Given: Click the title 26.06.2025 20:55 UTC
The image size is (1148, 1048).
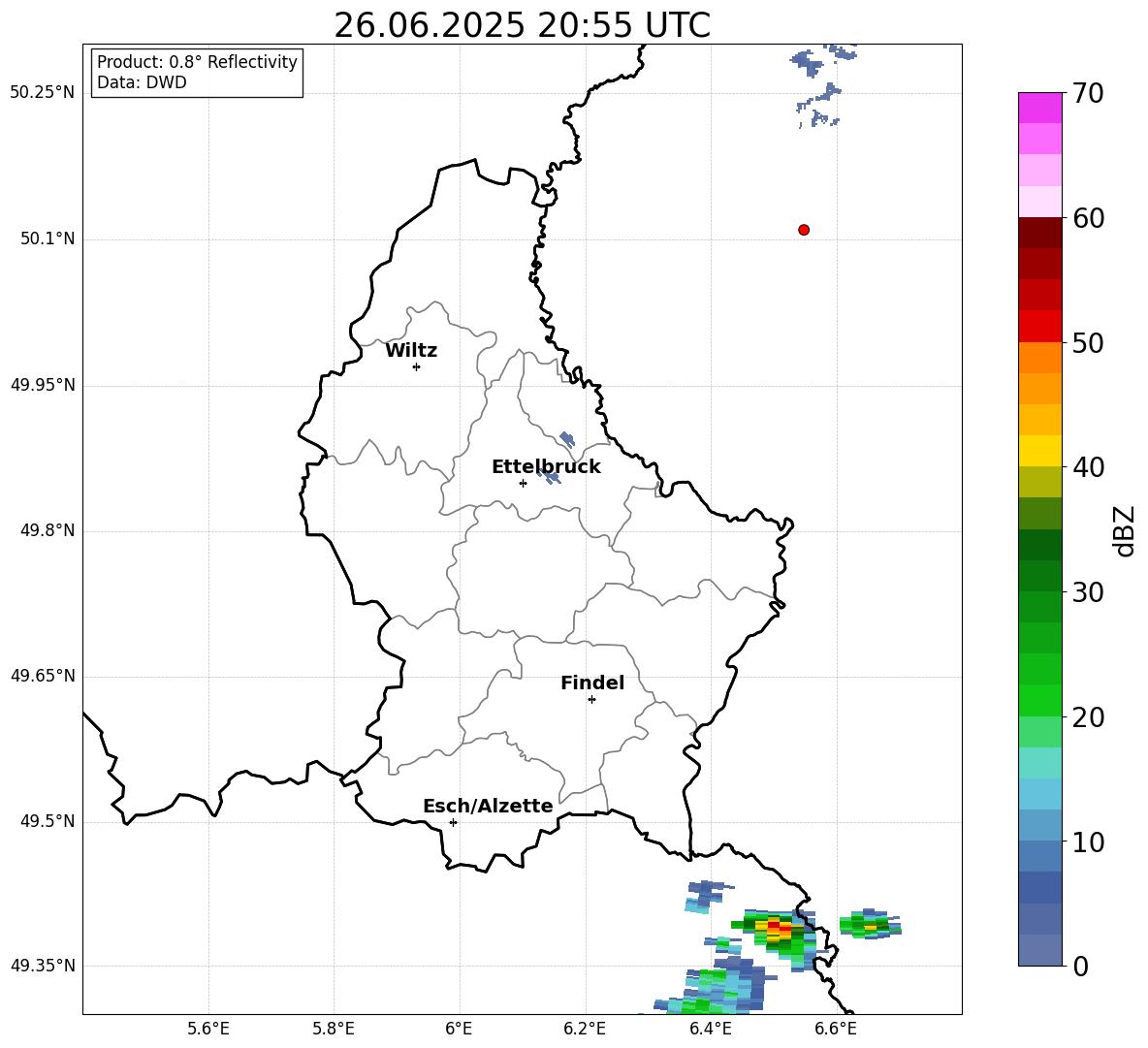Looking at the screenshot, I should point(522,25).
